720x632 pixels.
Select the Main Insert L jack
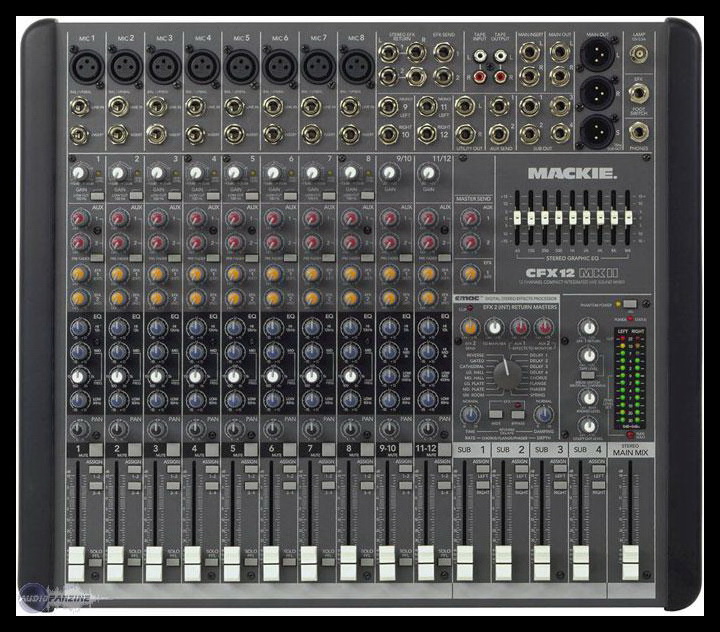point(529,53)
